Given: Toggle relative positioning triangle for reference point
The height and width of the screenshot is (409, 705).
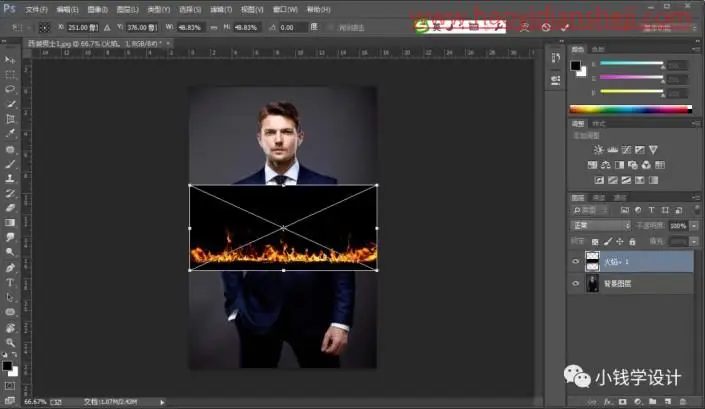Looking at the screenshot, I should (x=107, y=27).
